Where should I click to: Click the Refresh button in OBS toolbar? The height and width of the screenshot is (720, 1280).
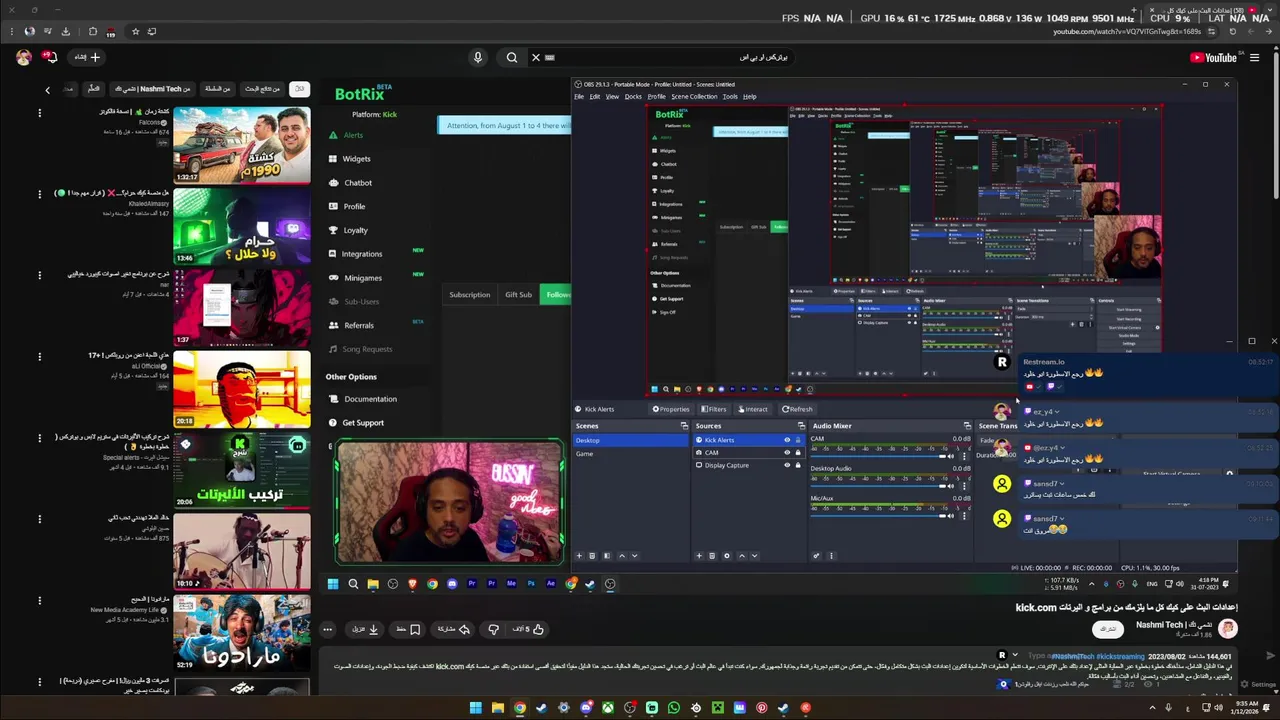point(797,409)
